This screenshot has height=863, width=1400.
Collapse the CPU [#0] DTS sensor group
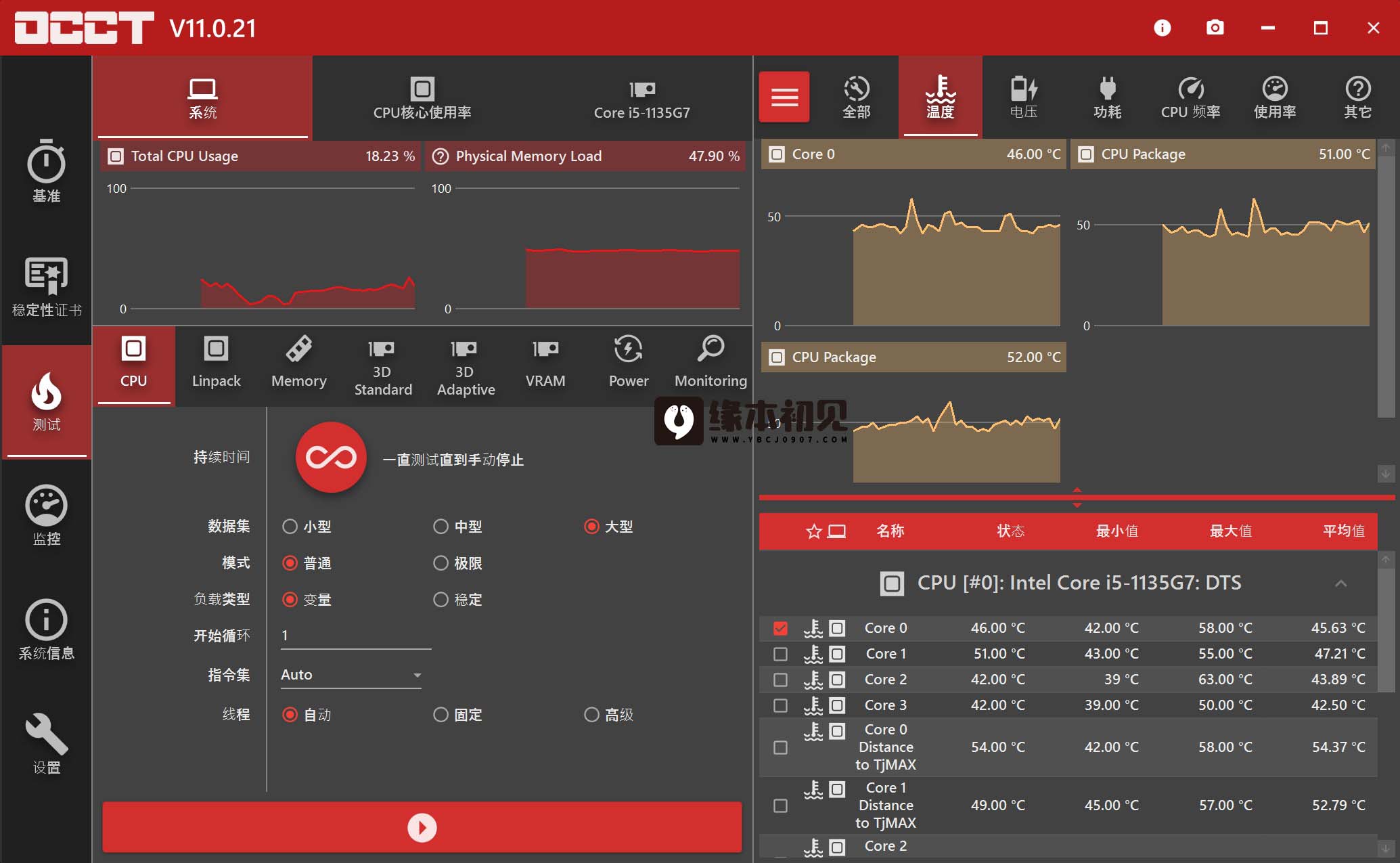[1340, 583]
